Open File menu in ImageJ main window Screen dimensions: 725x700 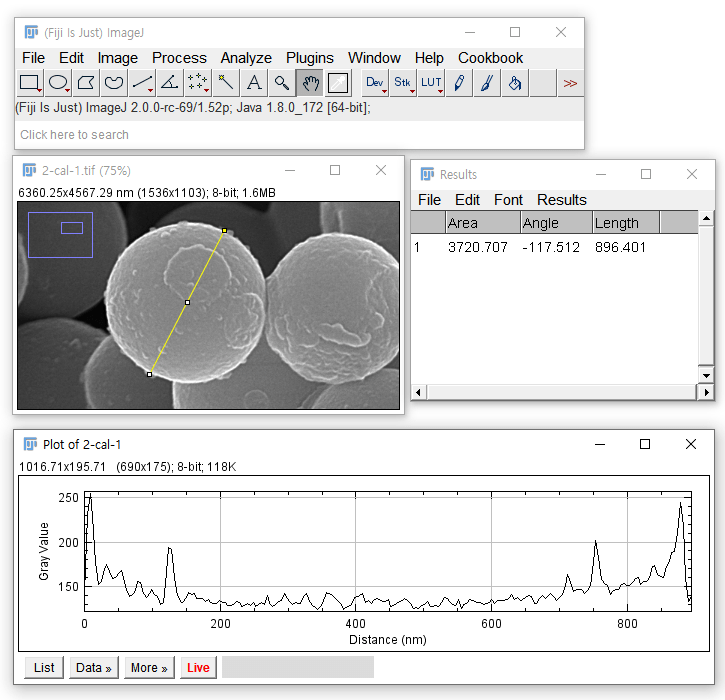[x=33, y=58]
